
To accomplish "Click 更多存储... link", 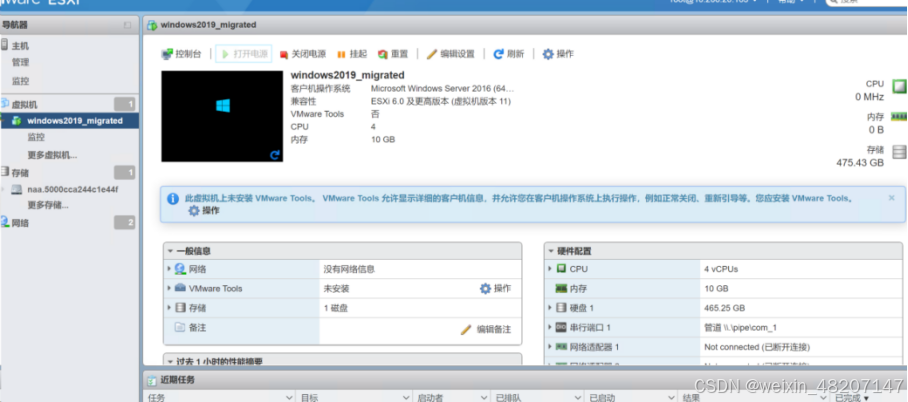I will 48,205.
